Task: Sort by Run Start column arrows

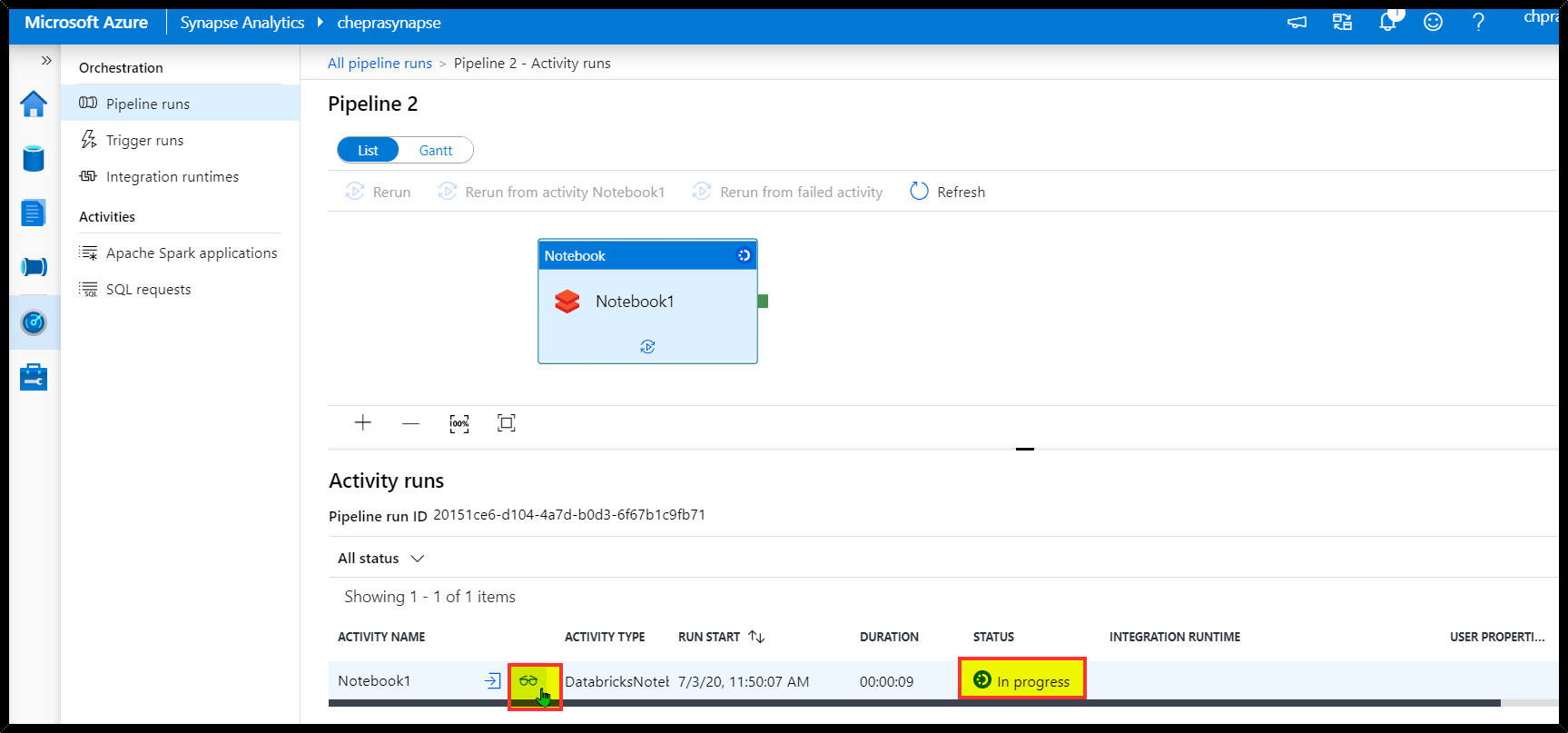Action: click(756, 637)
